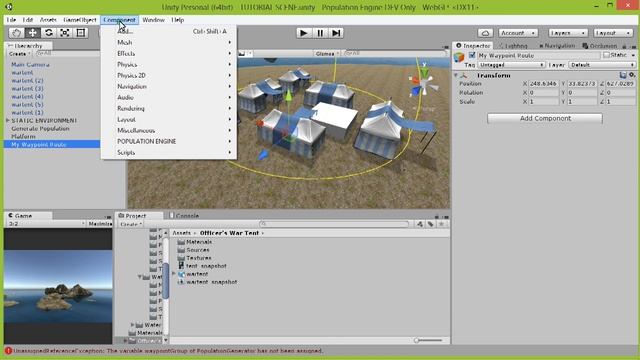
Task: Click the Play button
Action: pyautogui.click(x=303, y=33)
